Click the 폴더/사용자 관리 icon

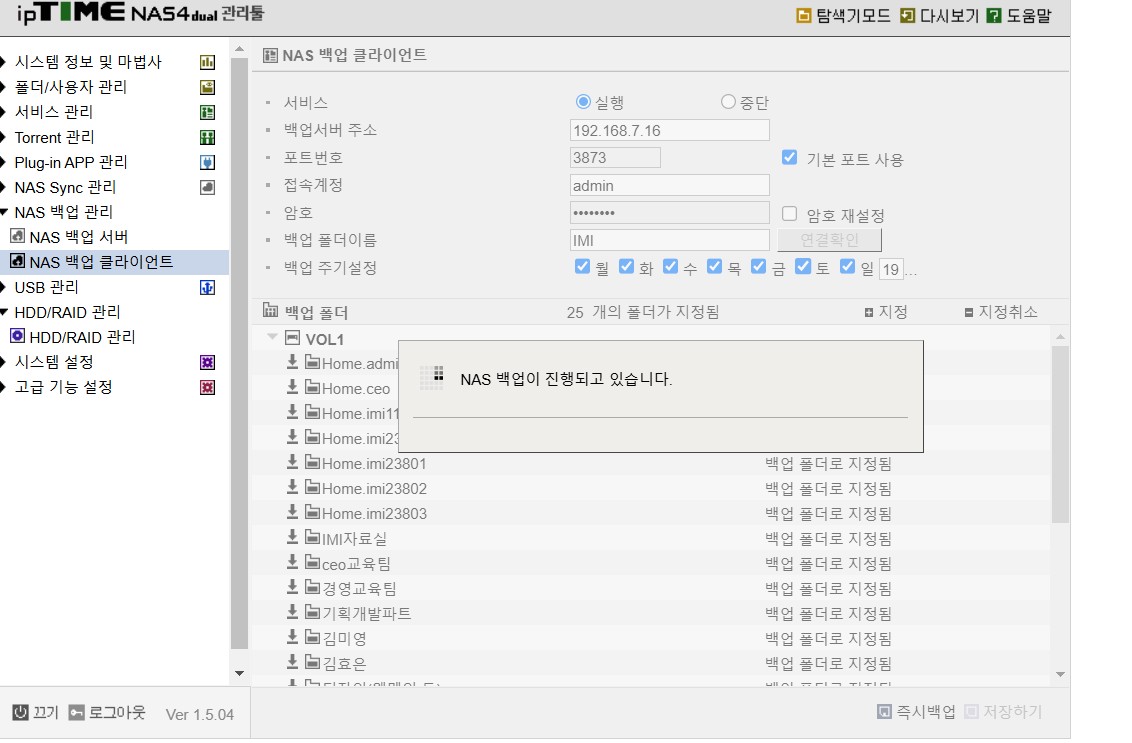point(207,87)
